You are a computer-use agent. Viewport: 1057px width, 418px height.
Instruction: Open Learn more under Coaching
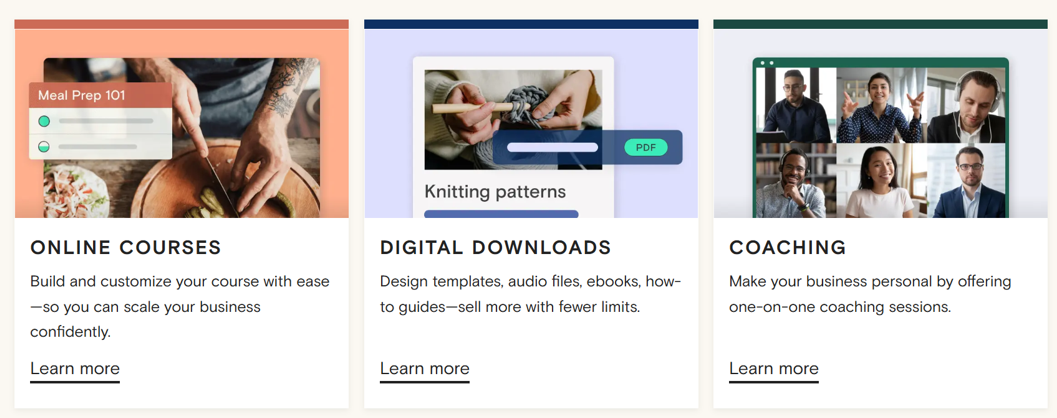773,369
